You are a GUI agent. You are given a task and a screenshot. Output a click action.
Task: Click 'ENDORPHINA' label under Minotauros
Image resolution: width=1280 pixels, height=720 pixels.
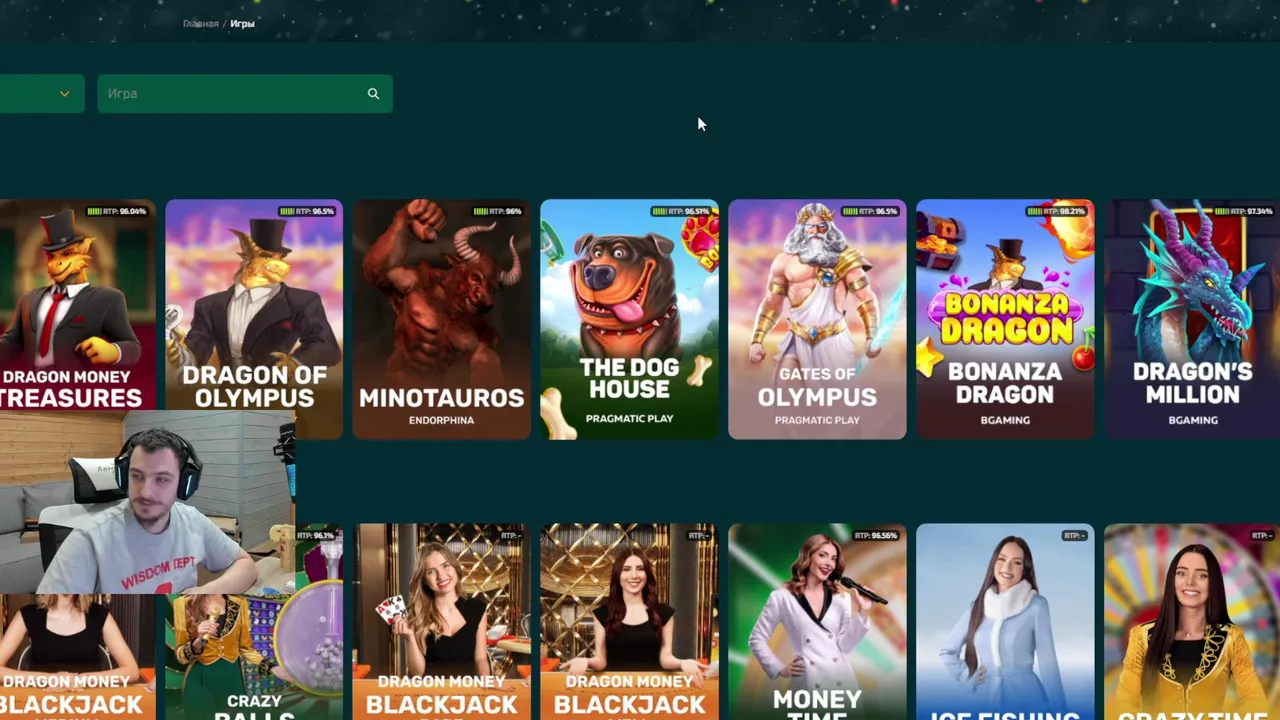[x=441, y=420]
